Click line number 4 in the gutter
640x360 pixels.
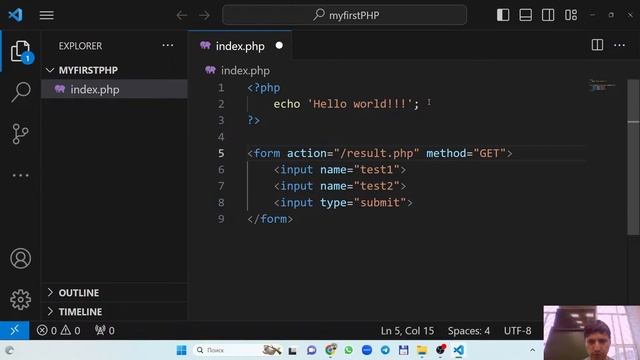coord(221,137)
